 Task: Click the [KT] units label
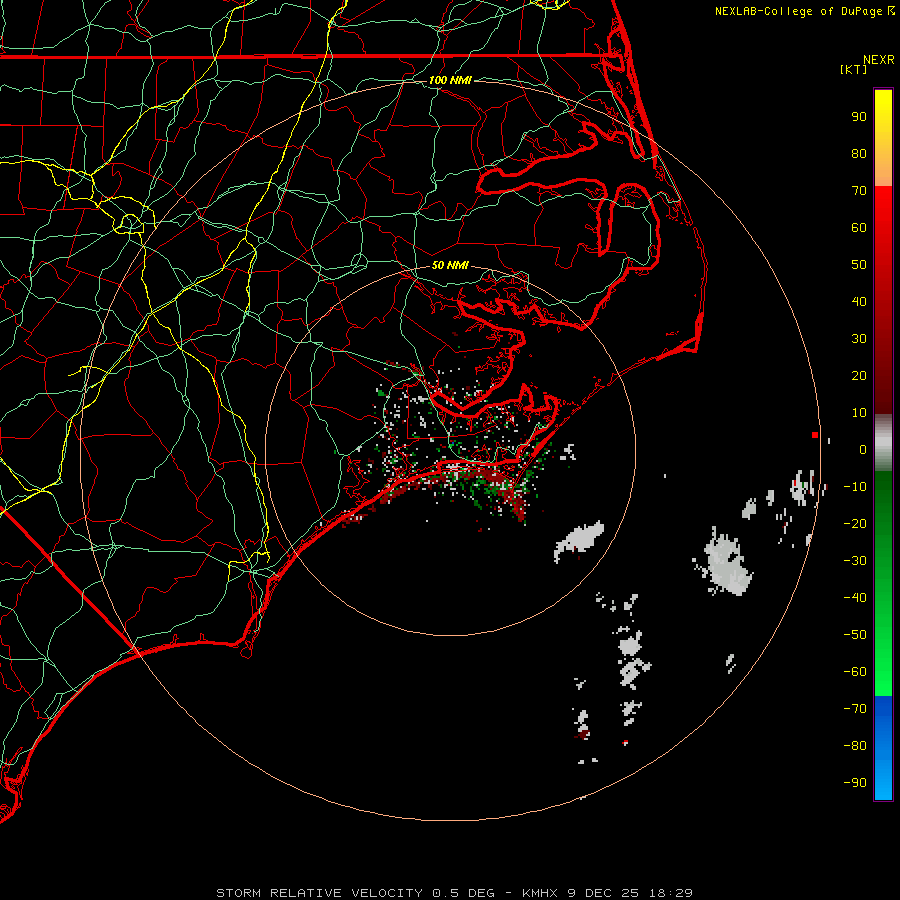[x=854, y=69]
